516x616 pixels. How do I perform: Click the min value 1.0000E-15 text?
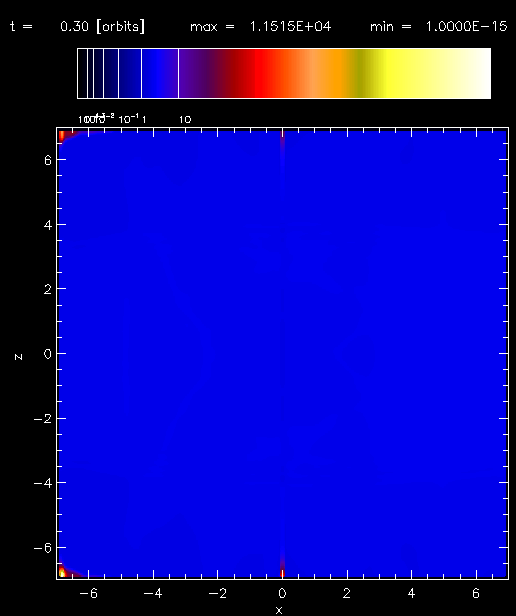click(x=466, y=27)
